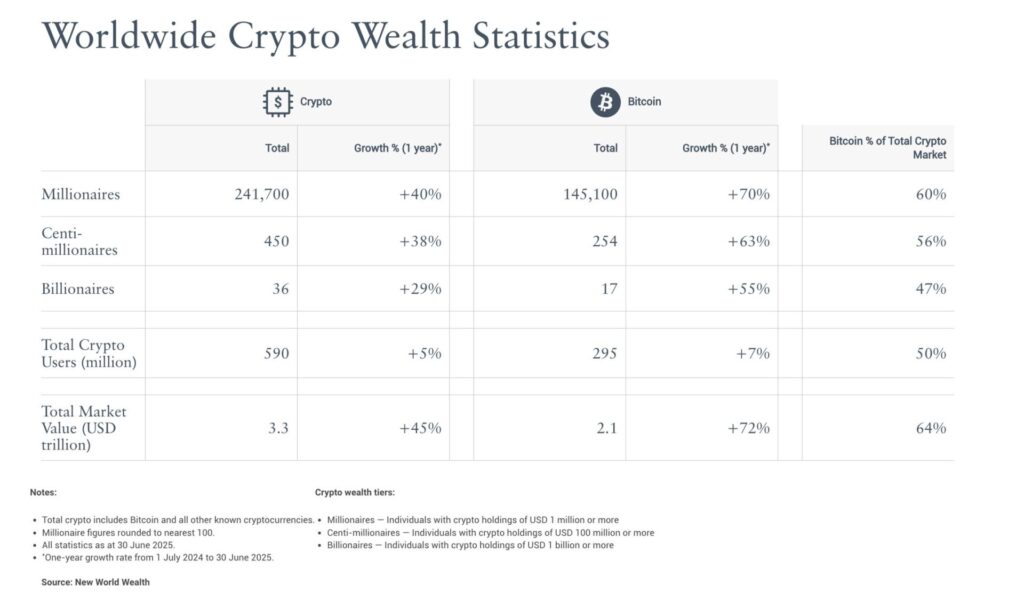
Task: Select the Centi-millionaires row label
Action: 79,241
